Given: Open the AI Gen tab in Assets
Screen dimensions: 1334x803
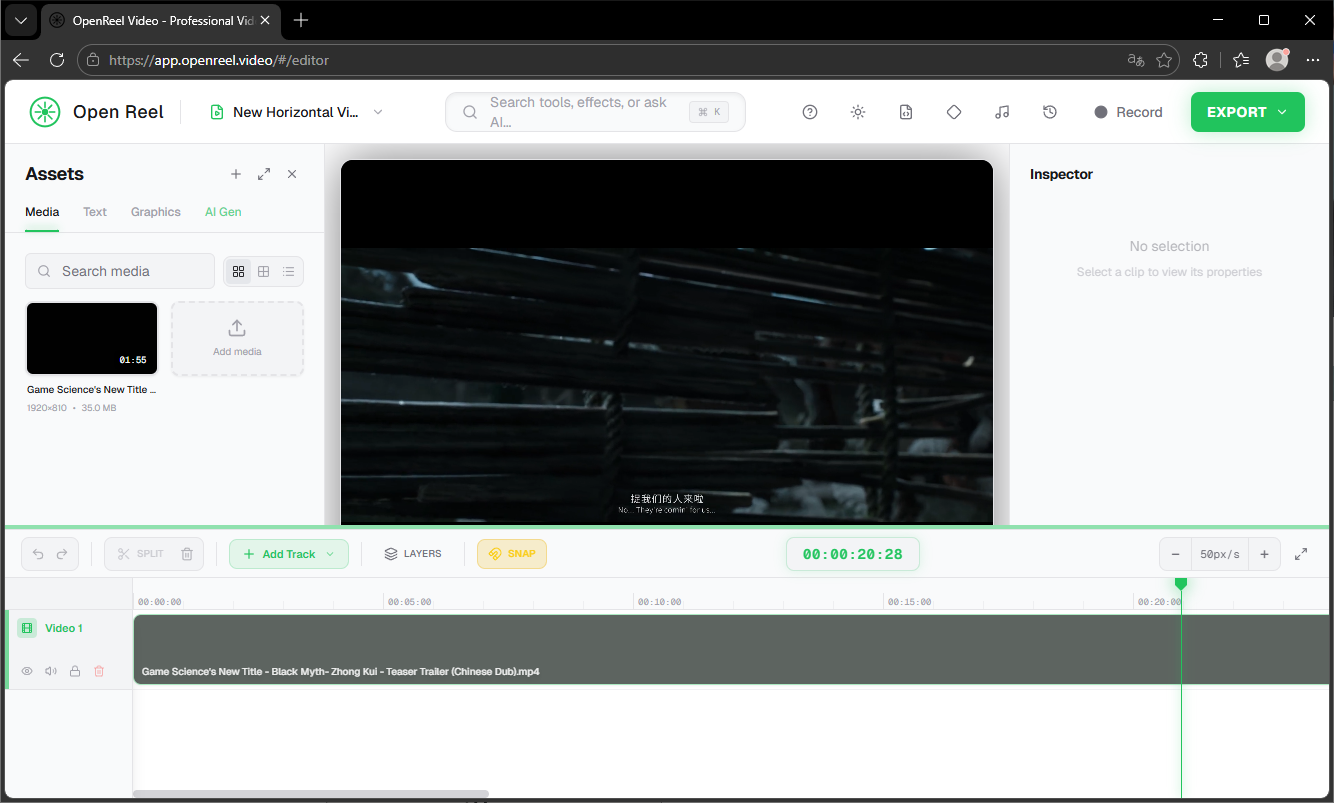Looking at the screenshot, I should [x=223, y=212].
